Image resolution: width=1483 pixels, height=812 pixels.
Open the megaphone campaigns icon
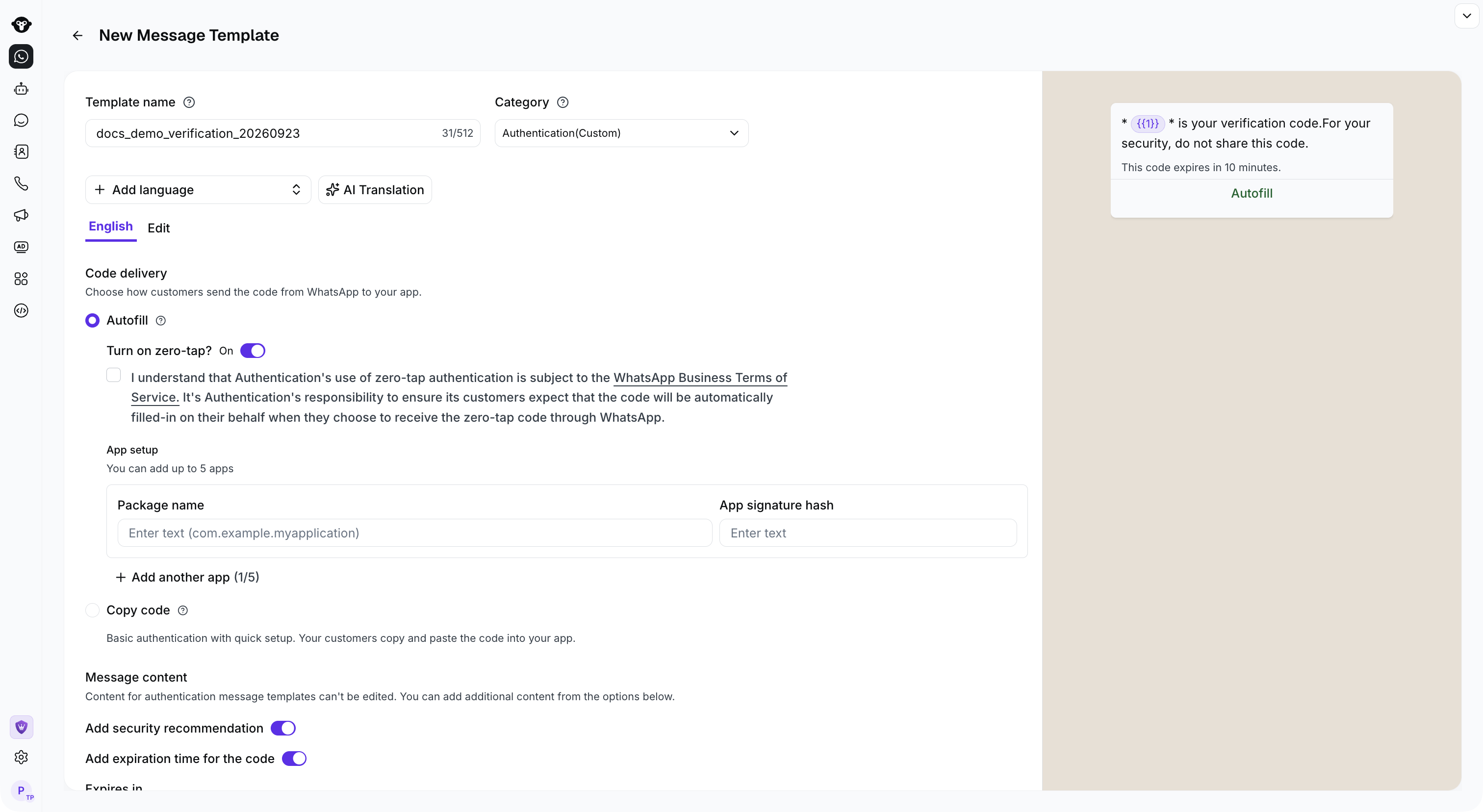tap(21, 215)
